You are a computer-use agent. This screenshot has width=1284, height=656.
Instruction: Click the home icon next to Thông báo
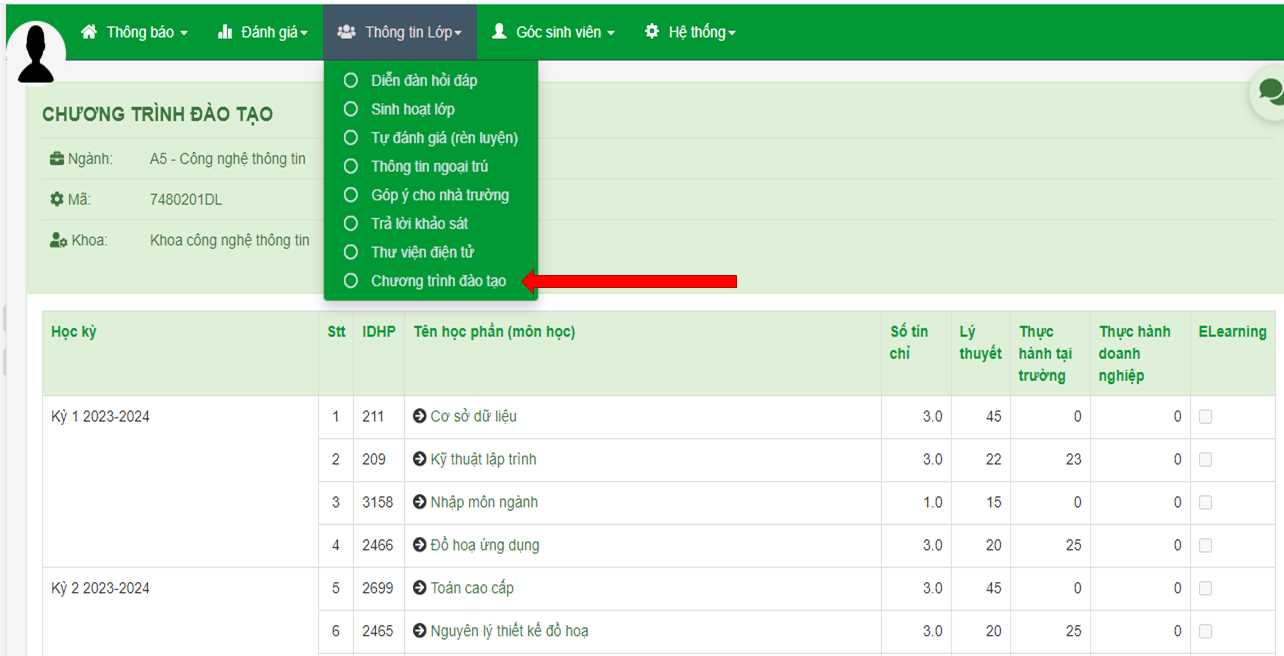pos(90,32)
